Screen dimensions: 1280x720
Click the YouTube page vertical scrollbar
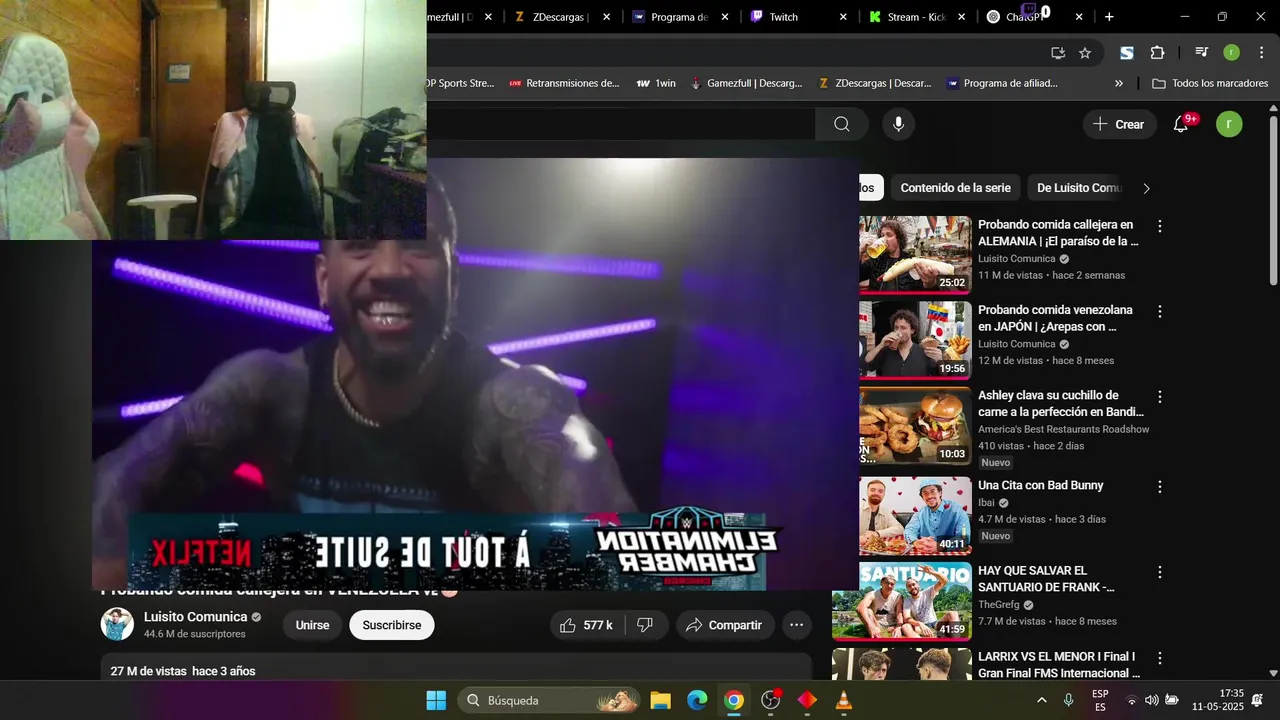[x=1273, y=200]
